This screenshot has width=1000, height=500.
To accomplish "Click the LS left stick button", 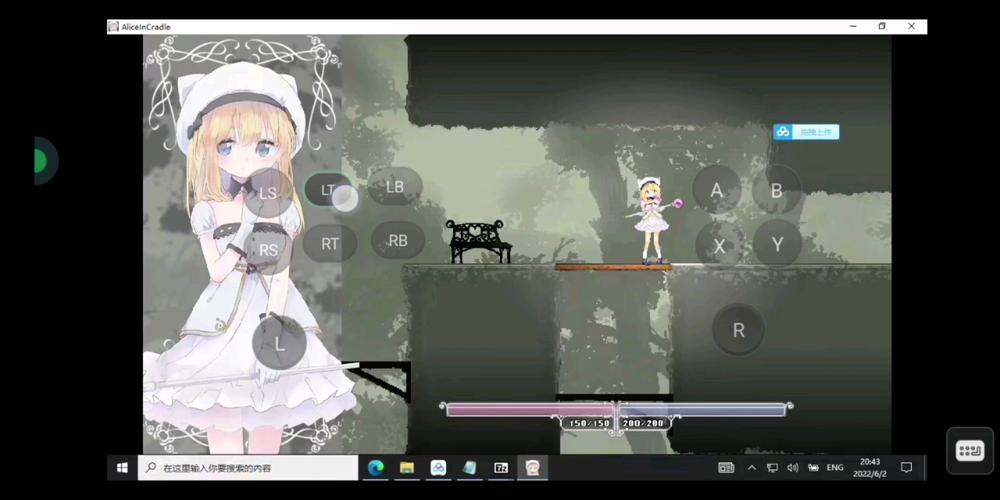I will click(268, 192).
